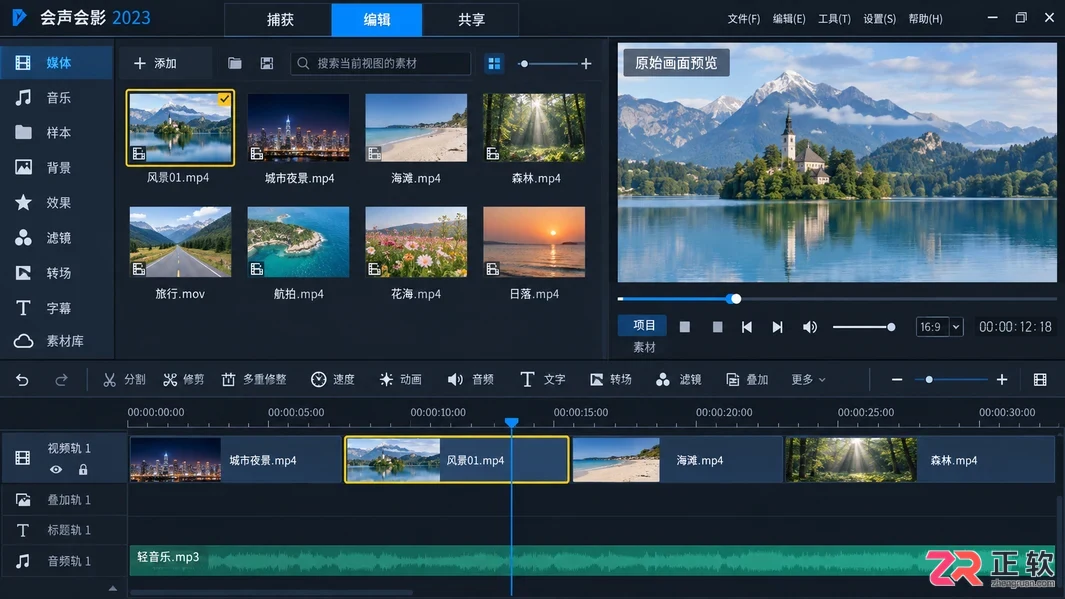Open the 滤镜 tool in timeline toolbar
This screenshot has height=599, width=1065.
(x=679, y=380)
